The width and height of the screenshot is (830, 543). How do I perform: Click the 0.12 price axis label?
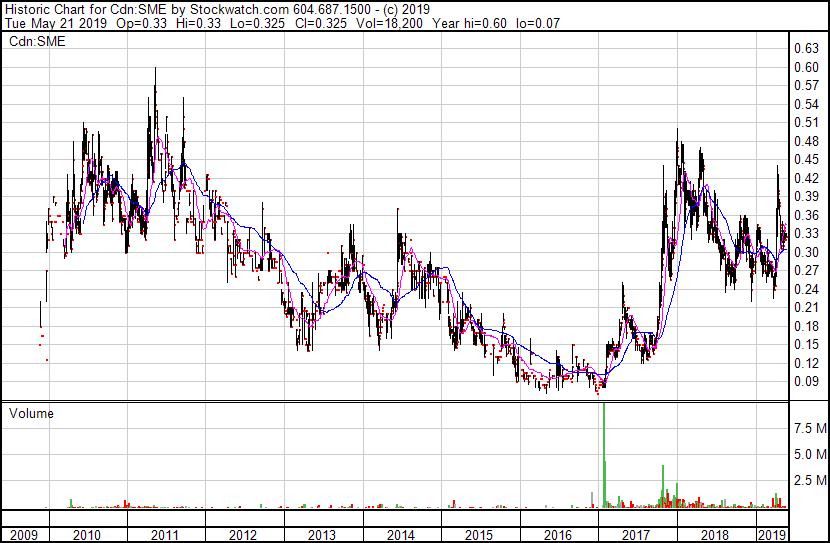(x=806, y=363)
